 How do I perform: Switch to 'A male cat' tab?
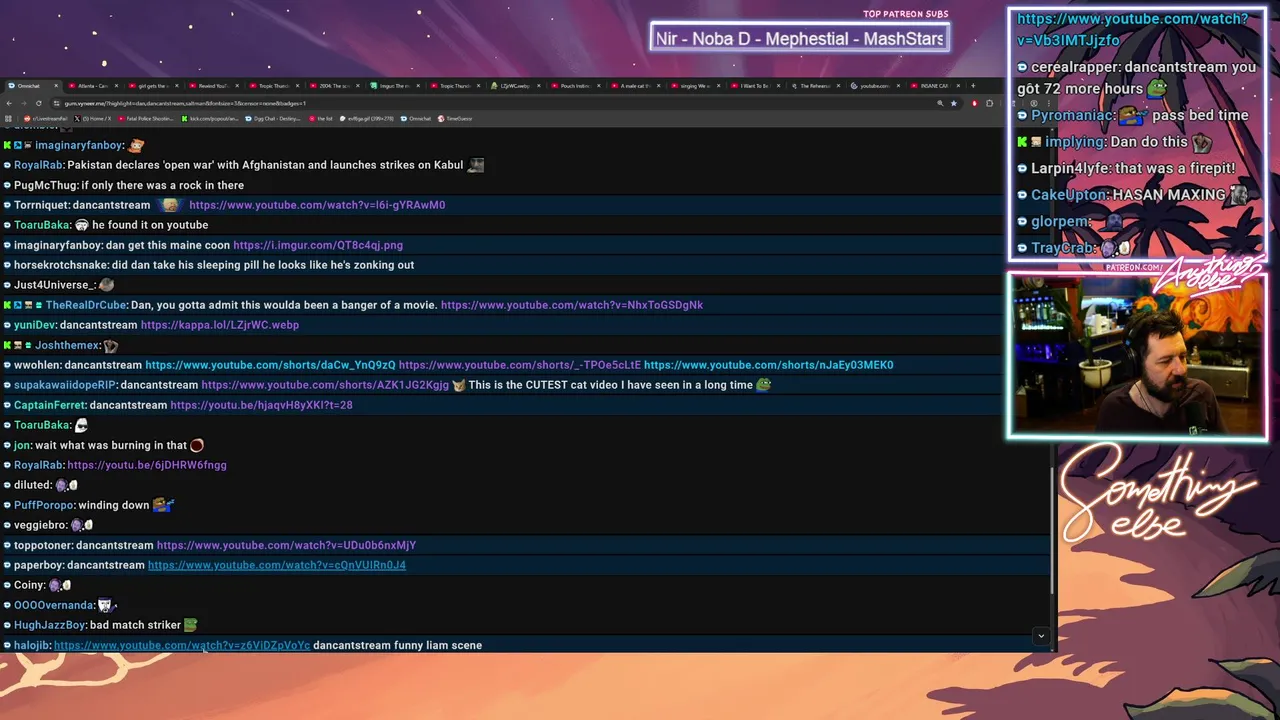634,86
